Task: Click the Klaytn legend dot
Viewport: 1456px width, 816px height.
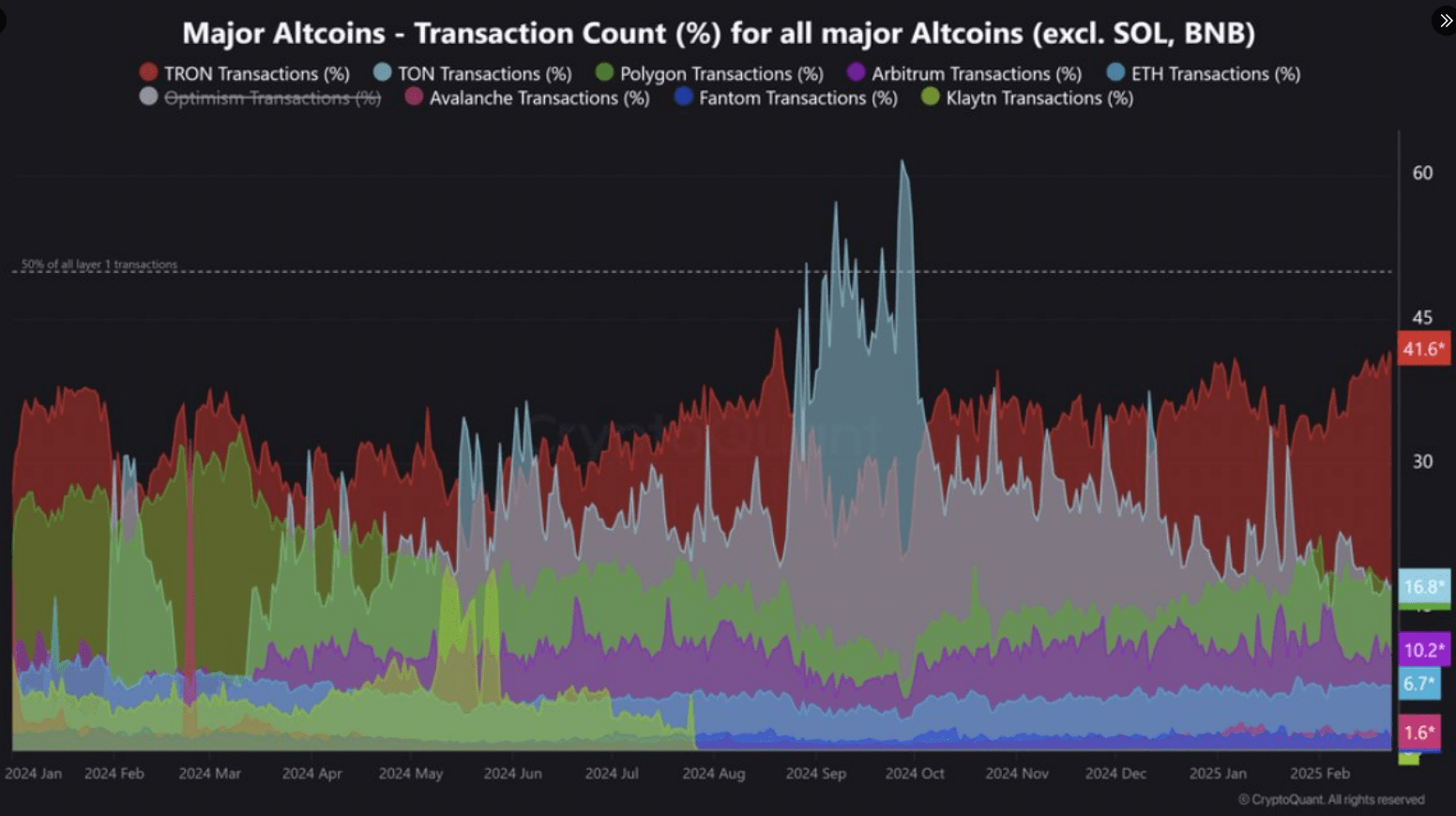Action: click(x=930, y=97)
